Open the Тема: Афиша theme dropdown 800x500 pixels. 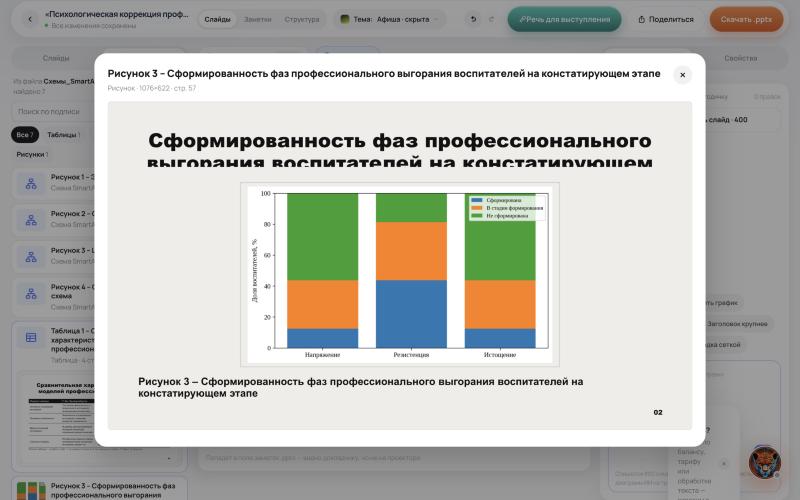tap(391, 19)
